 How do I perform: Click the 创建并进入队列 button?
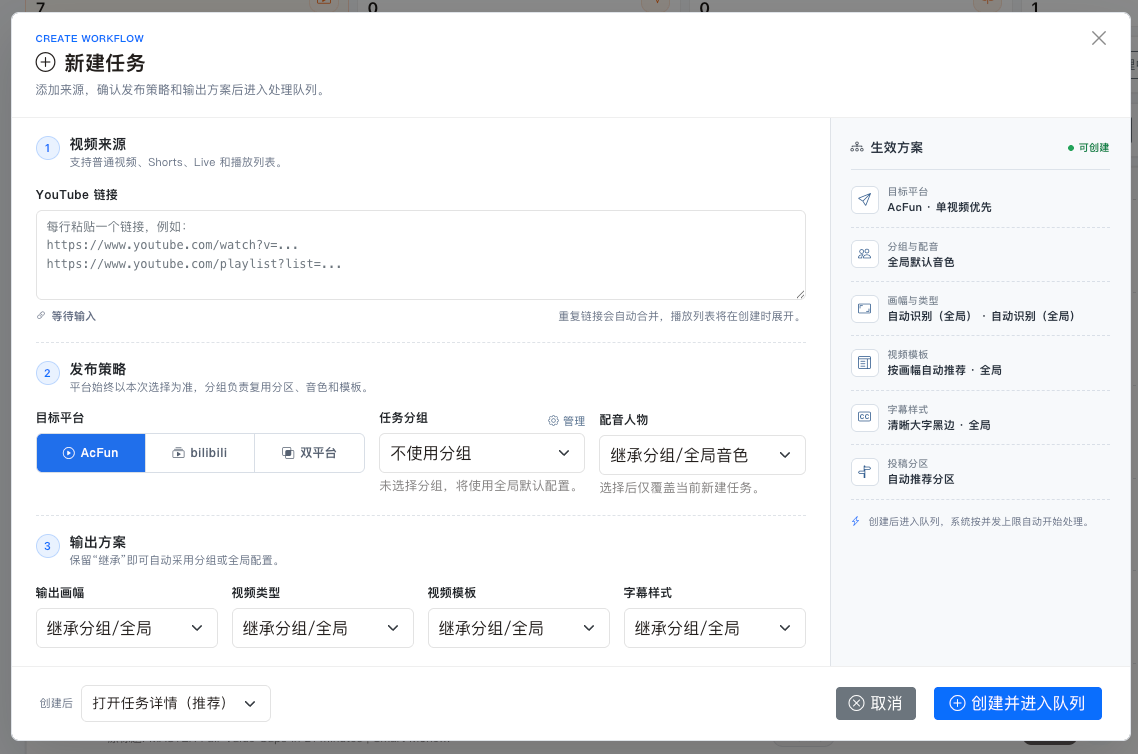1018,703
